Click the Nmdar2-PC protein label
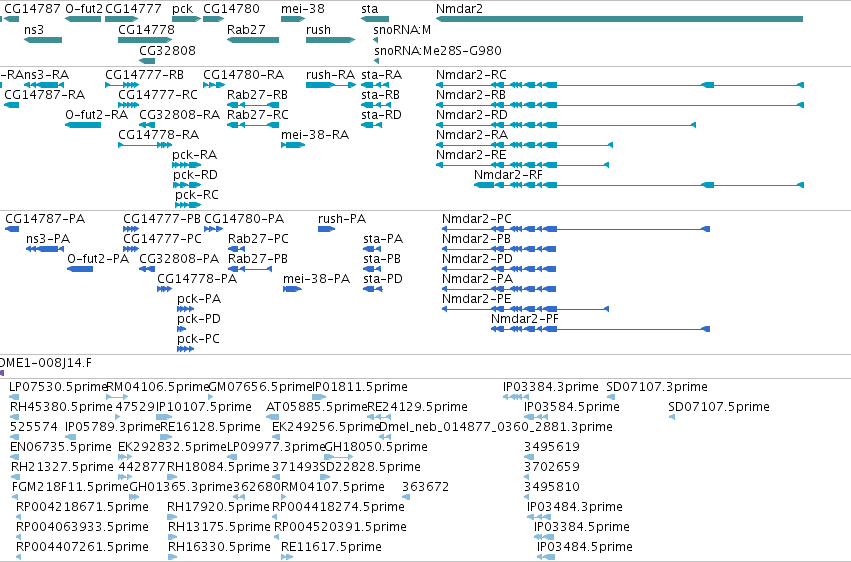The height and width of the screenshot is (562, 851). click(x=477, y=219)
